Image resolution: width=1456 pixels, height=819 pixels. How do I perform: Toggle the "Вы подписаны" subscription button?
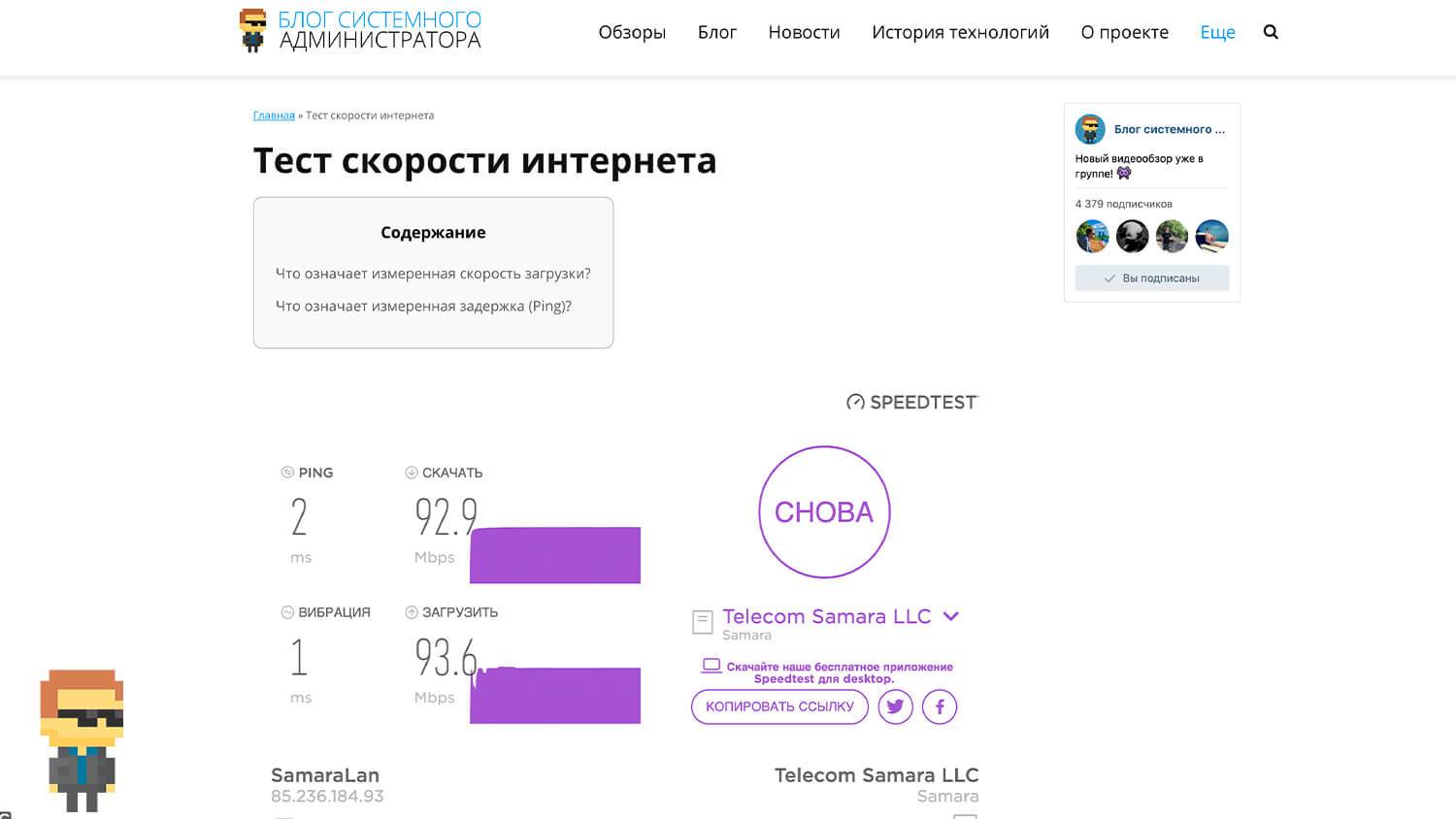click(x=1151, y=278)
